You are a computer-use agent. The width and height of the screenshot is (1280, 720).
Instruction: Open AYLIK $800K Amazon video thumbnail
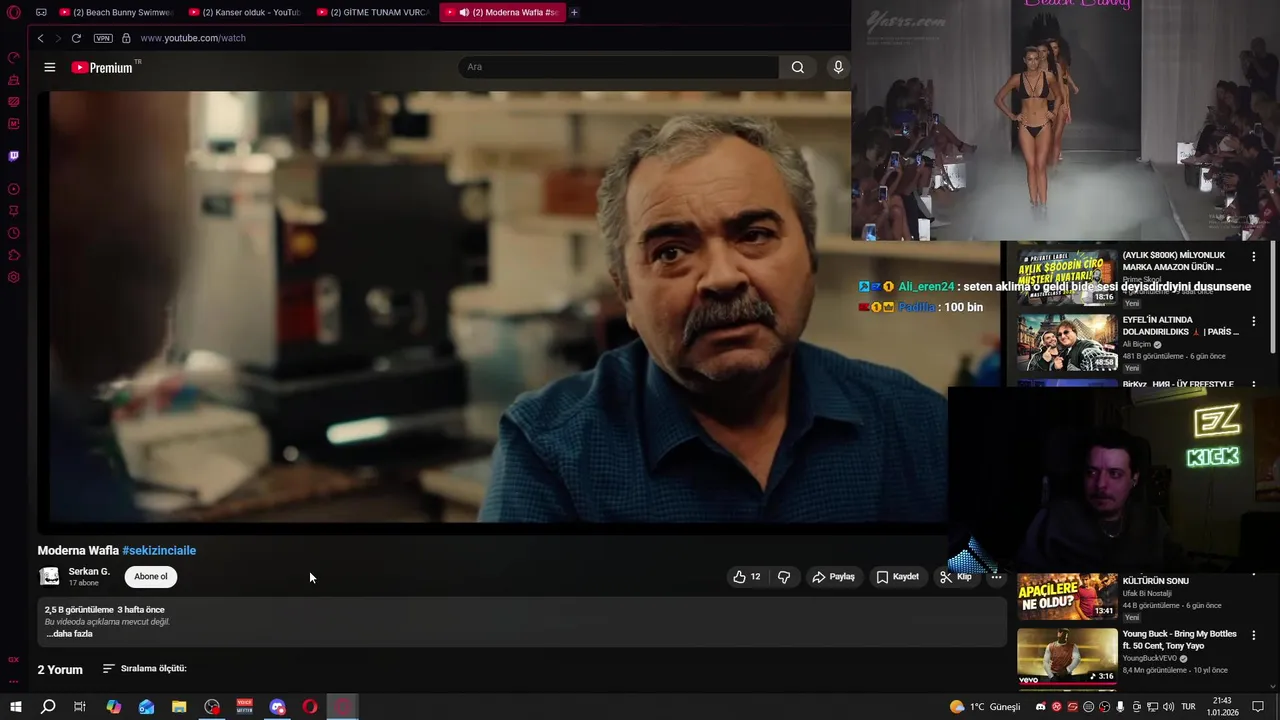point(1067,277)
